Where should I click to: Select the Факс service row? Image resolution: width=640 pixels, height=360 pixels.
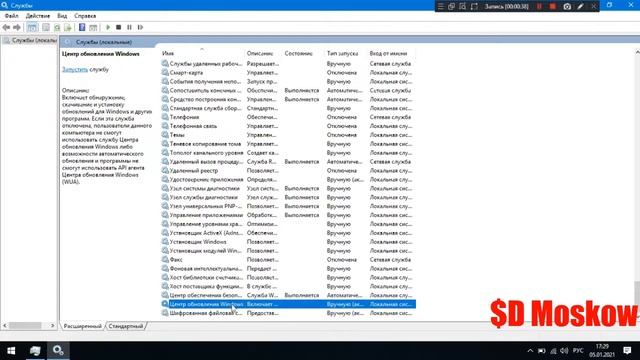coord(288,260)
